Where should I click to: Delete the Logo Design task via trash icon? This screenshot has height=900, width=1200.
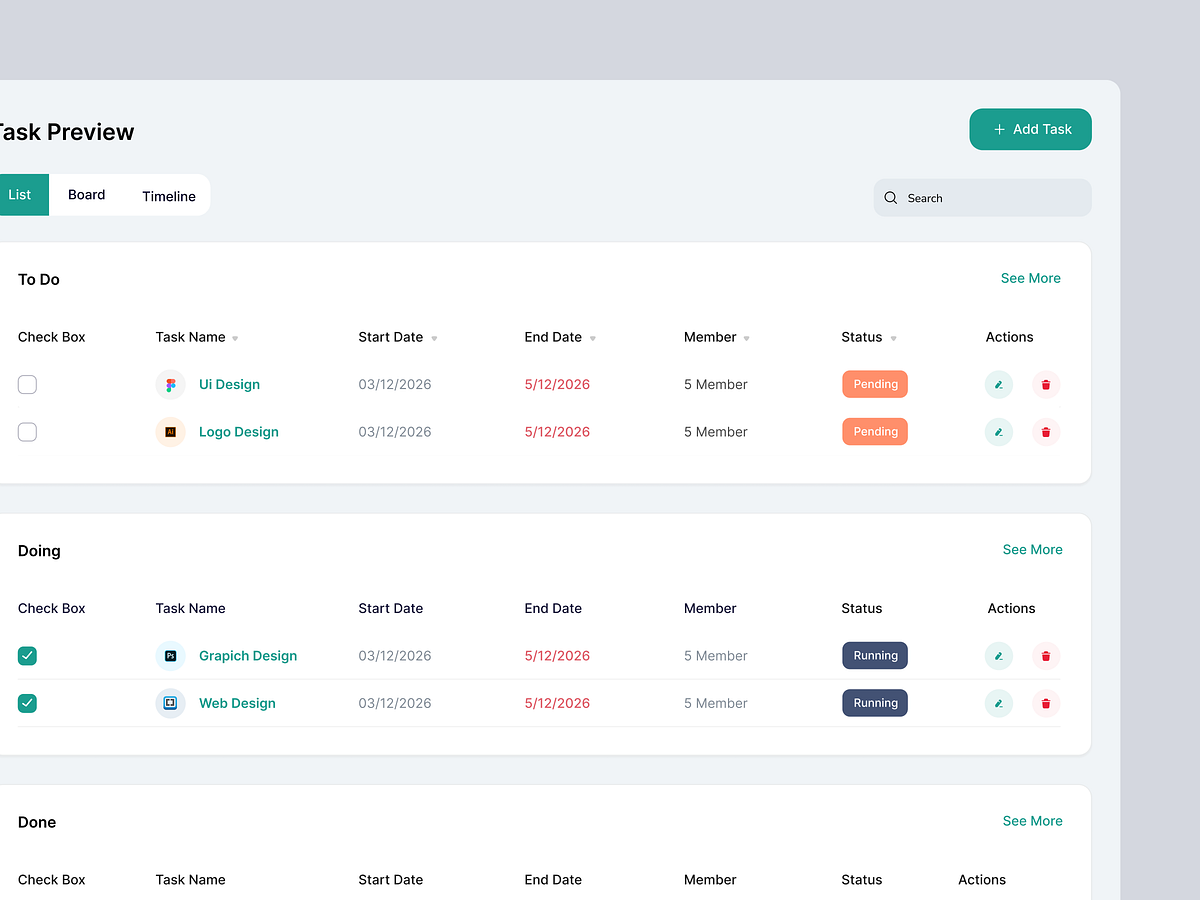click(x=1046, y=432)
